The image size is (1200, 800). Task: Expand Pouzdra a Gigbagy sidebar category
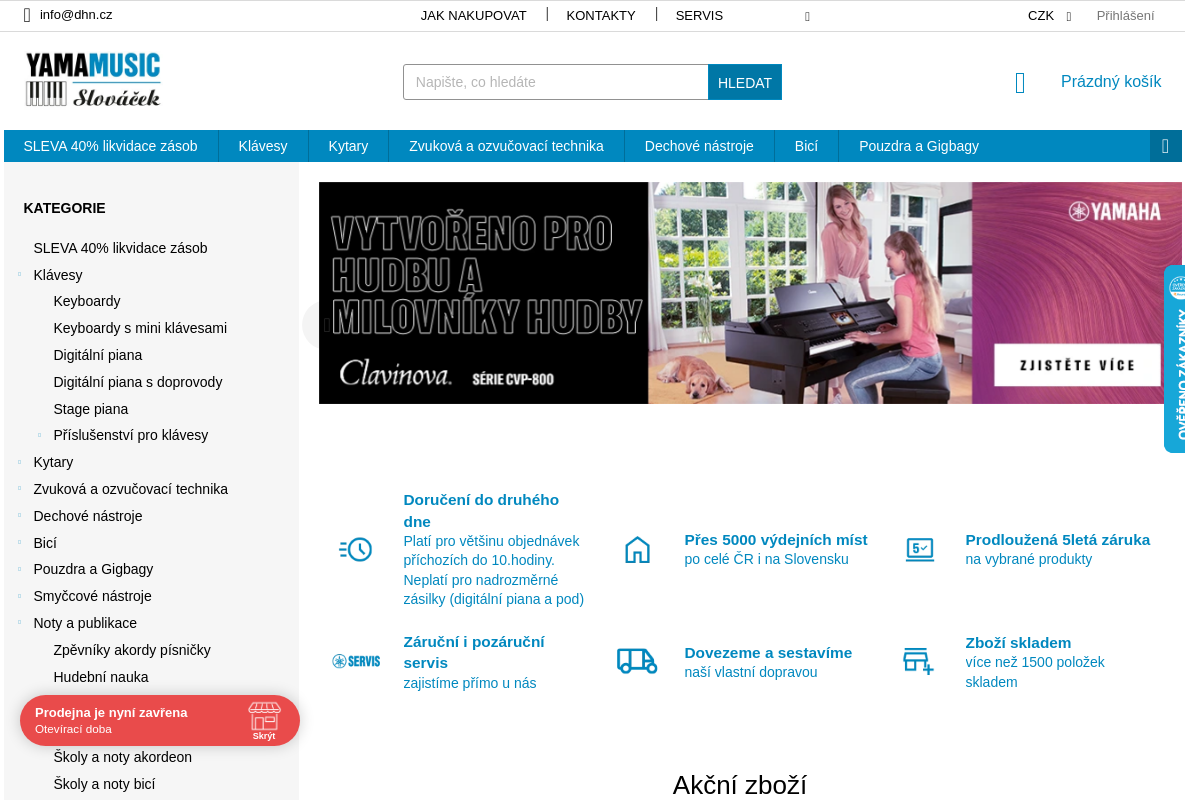point(19,569)
